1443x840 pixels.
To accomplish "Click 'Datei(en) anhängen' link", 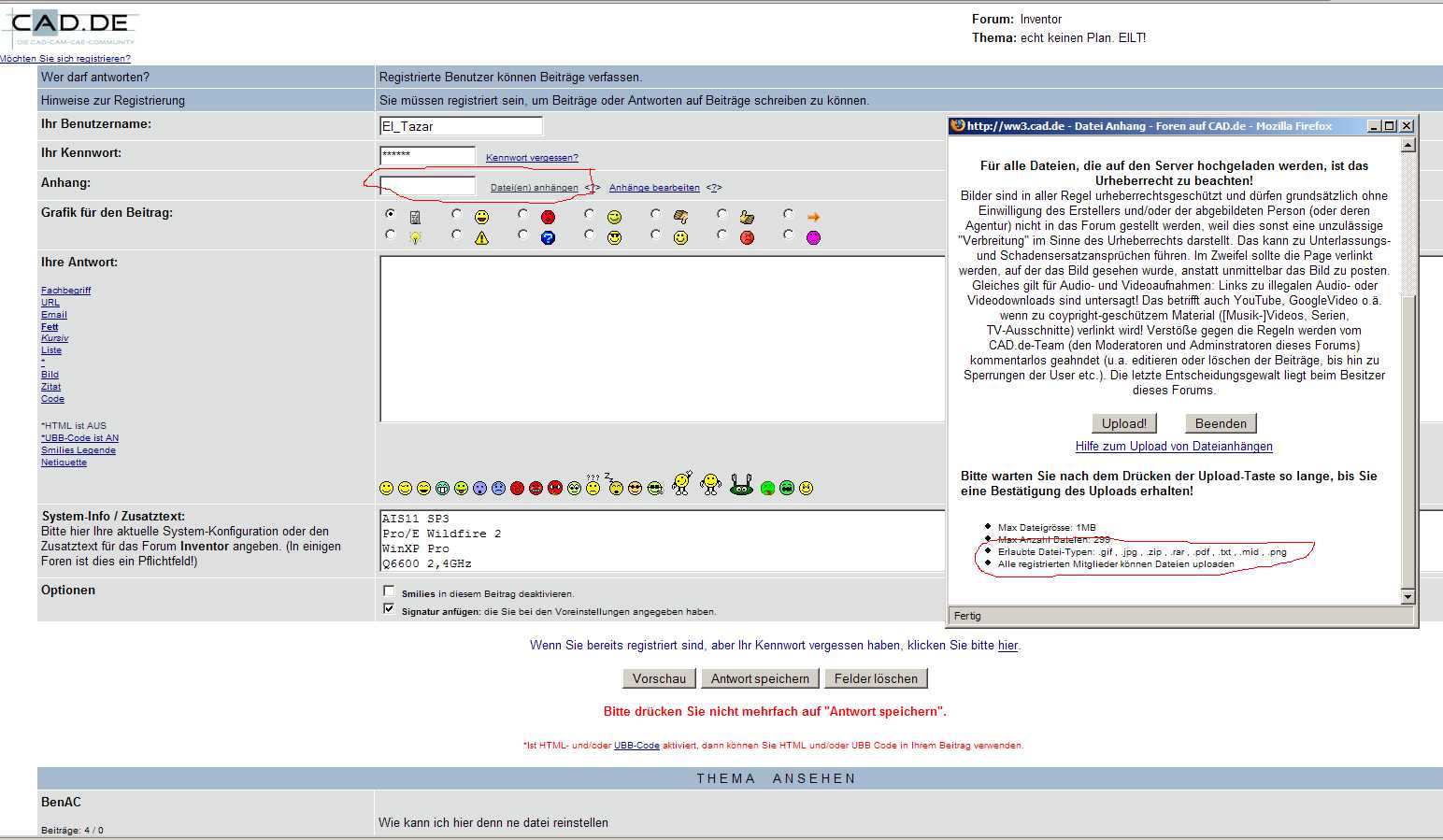I will pos(535,188).
